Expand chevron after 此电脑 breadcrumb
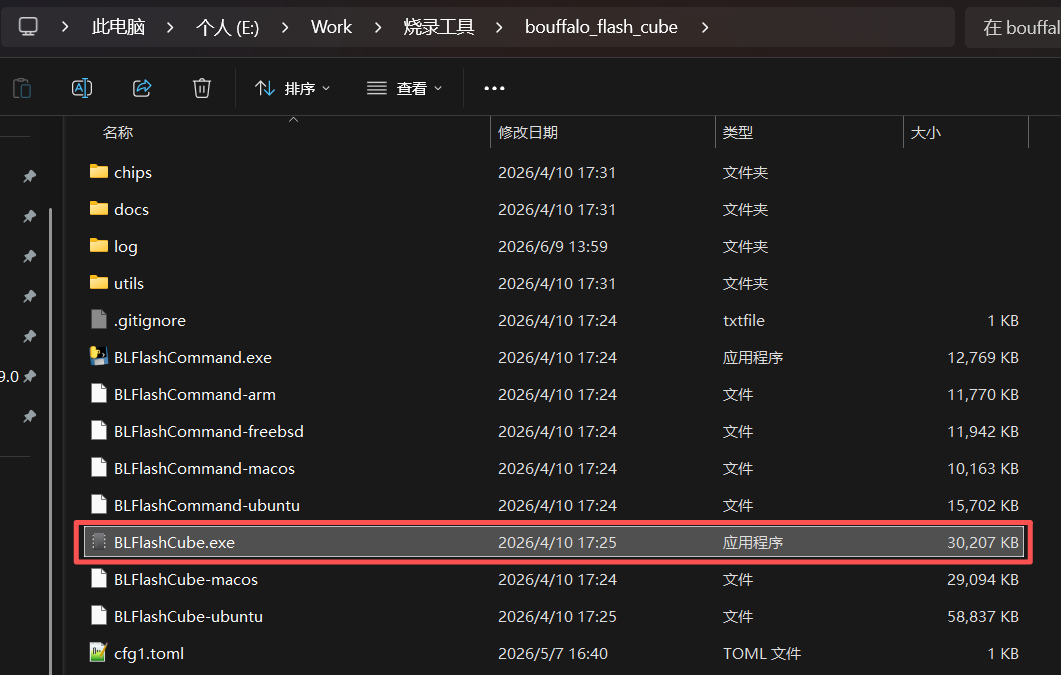Image resolution: width=1061 pixels, height=675 pixels. pyautogui.click(x=170, y=27)
